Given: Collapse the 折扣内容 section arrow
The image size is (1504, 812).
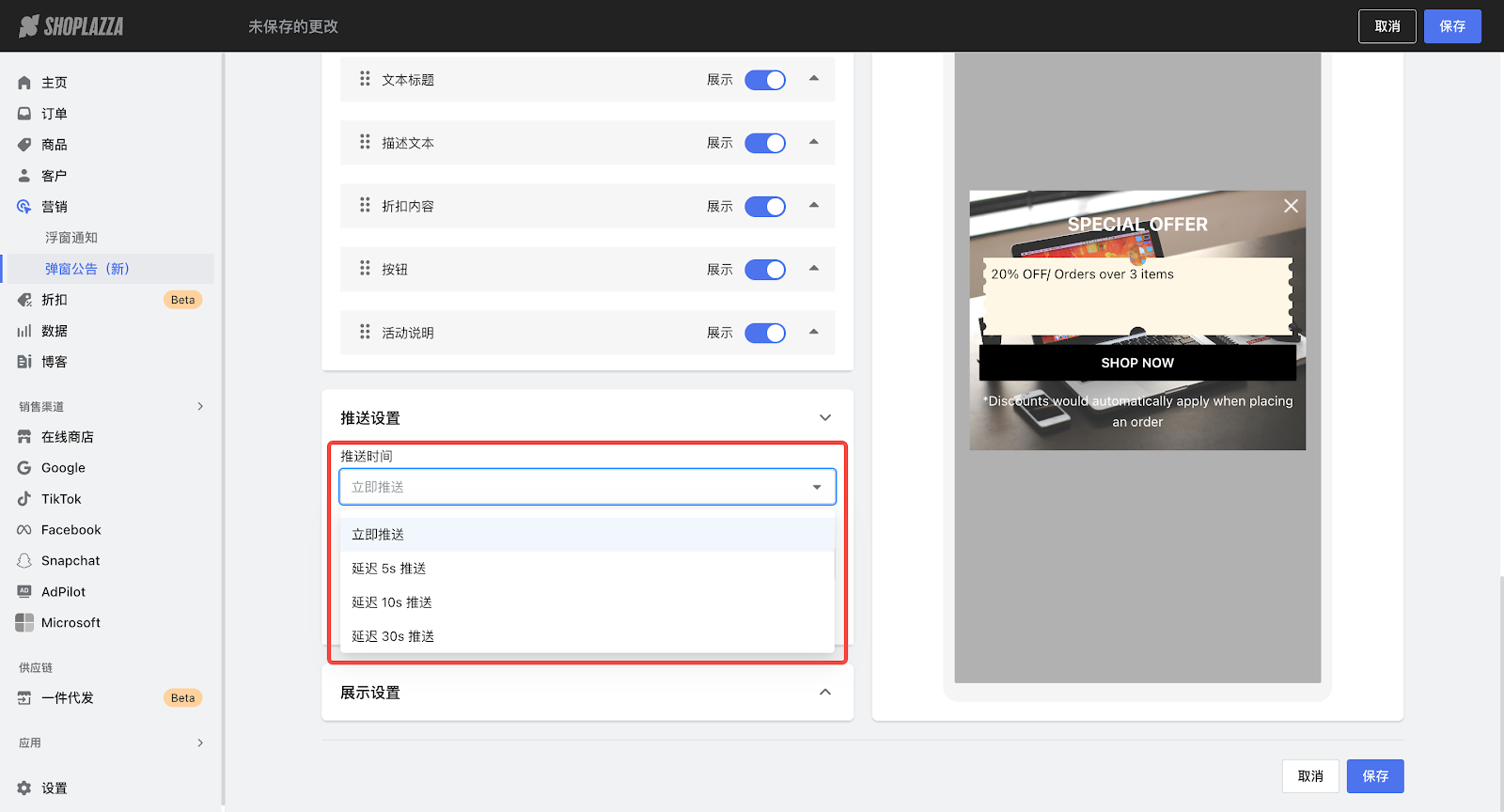Looking at the screenshot, I should pyautogui.click(x=814, y=205).
